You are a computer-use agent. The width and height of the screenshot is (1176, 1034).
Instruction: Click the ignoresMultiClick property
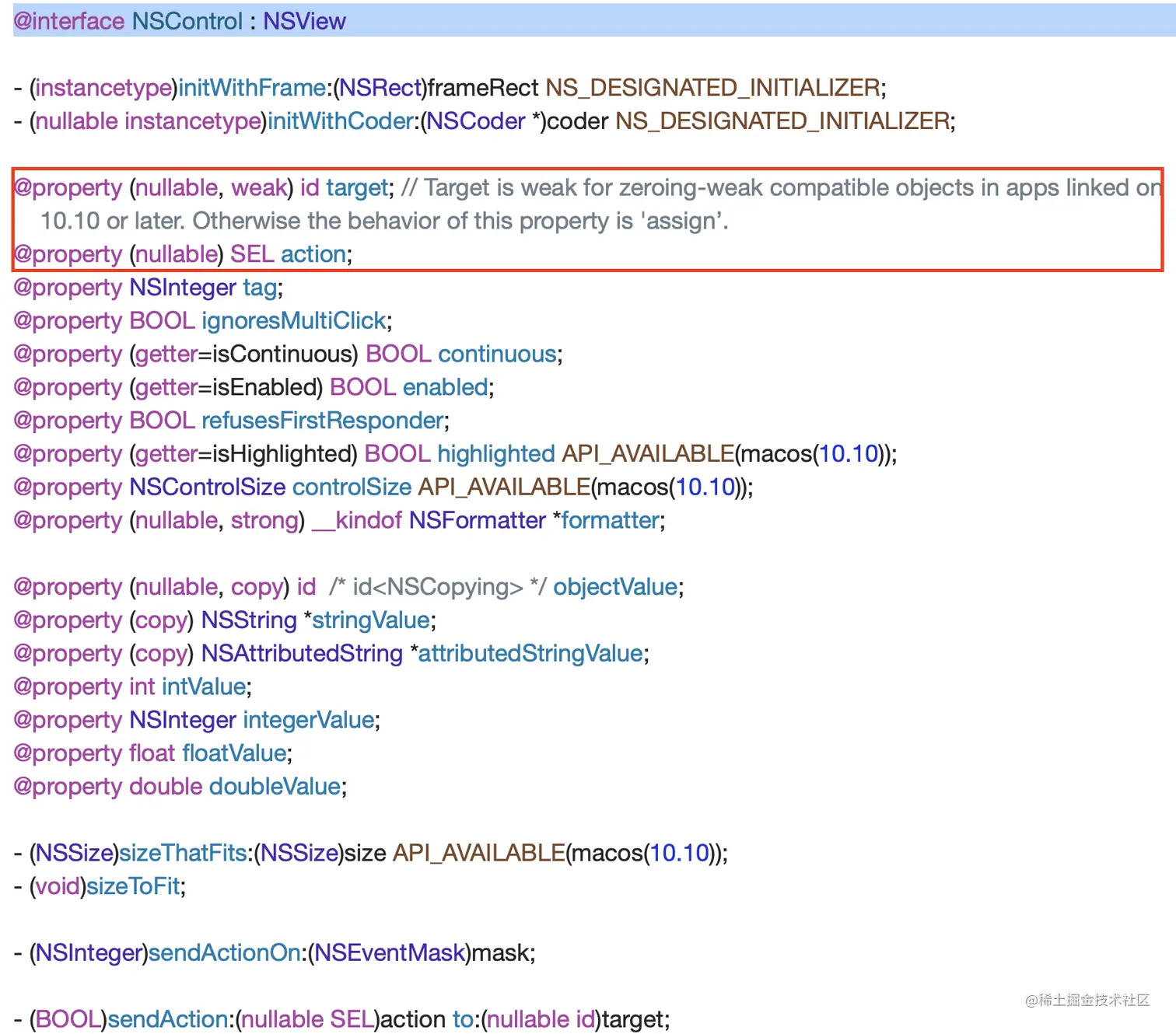tap(296, 321)
